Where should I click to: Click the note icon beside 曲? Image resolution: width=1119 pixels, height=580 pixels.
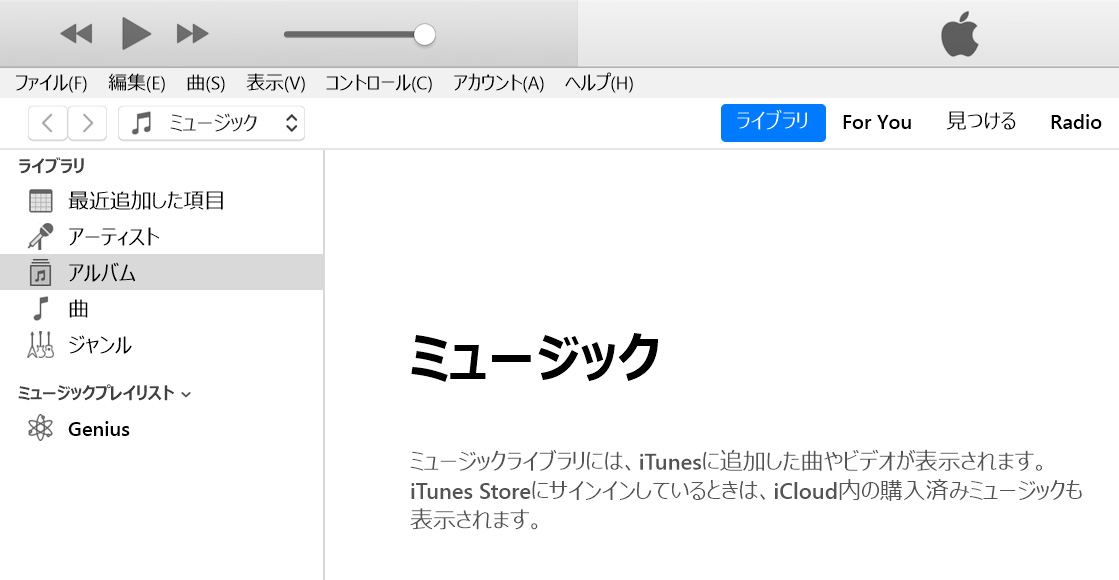(x=41, y=309)
